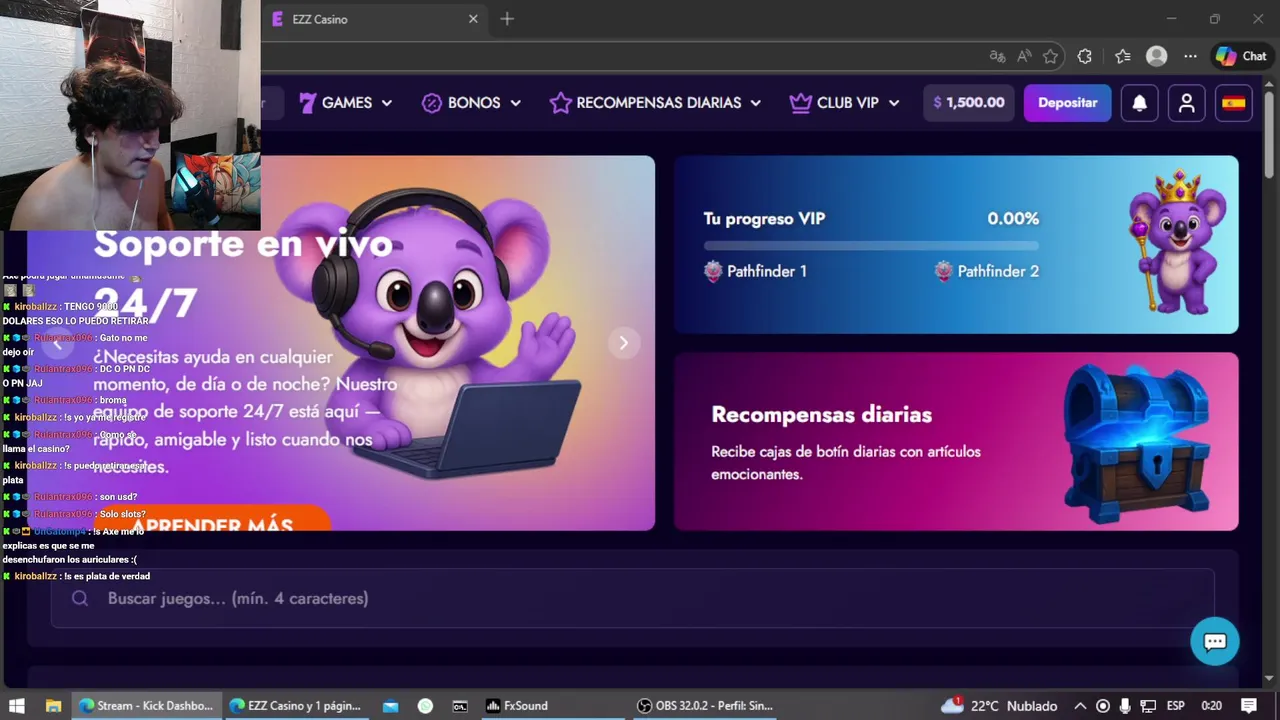Show hidden system tray icons
Screen dimensions: 1280x720
tap(1080, 706)
